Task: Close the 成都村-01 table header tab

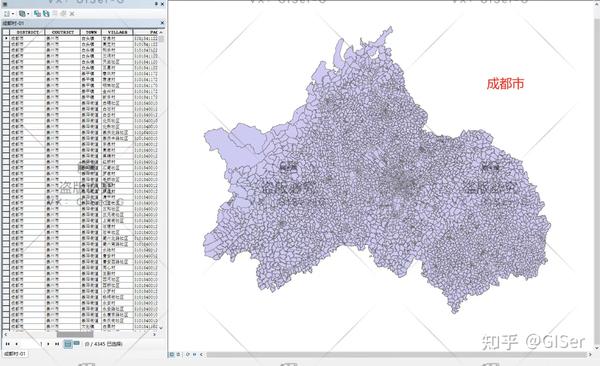Action: click(x=162, y=23)
